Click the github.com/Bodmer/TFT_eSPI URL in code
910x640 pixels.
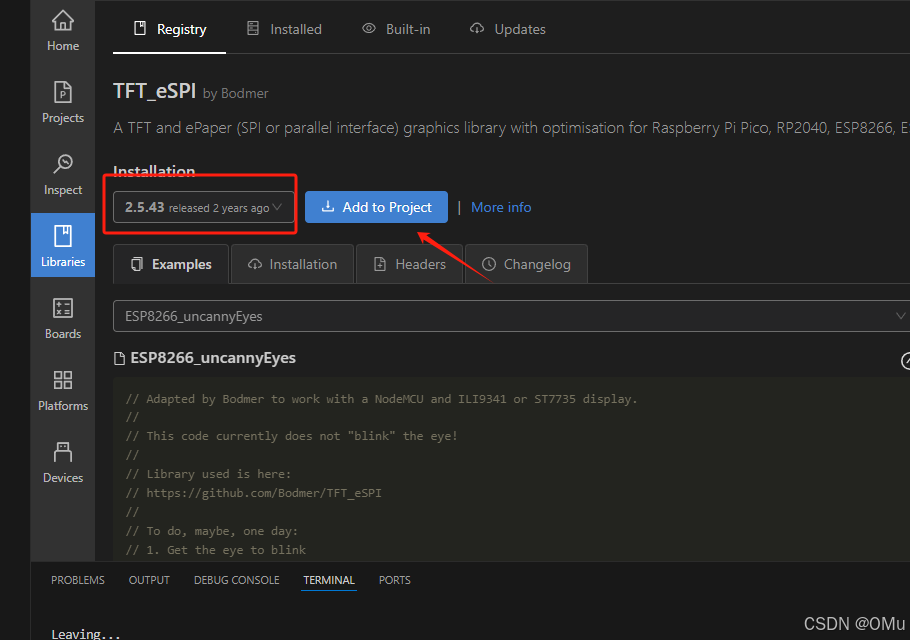[264, 493]
